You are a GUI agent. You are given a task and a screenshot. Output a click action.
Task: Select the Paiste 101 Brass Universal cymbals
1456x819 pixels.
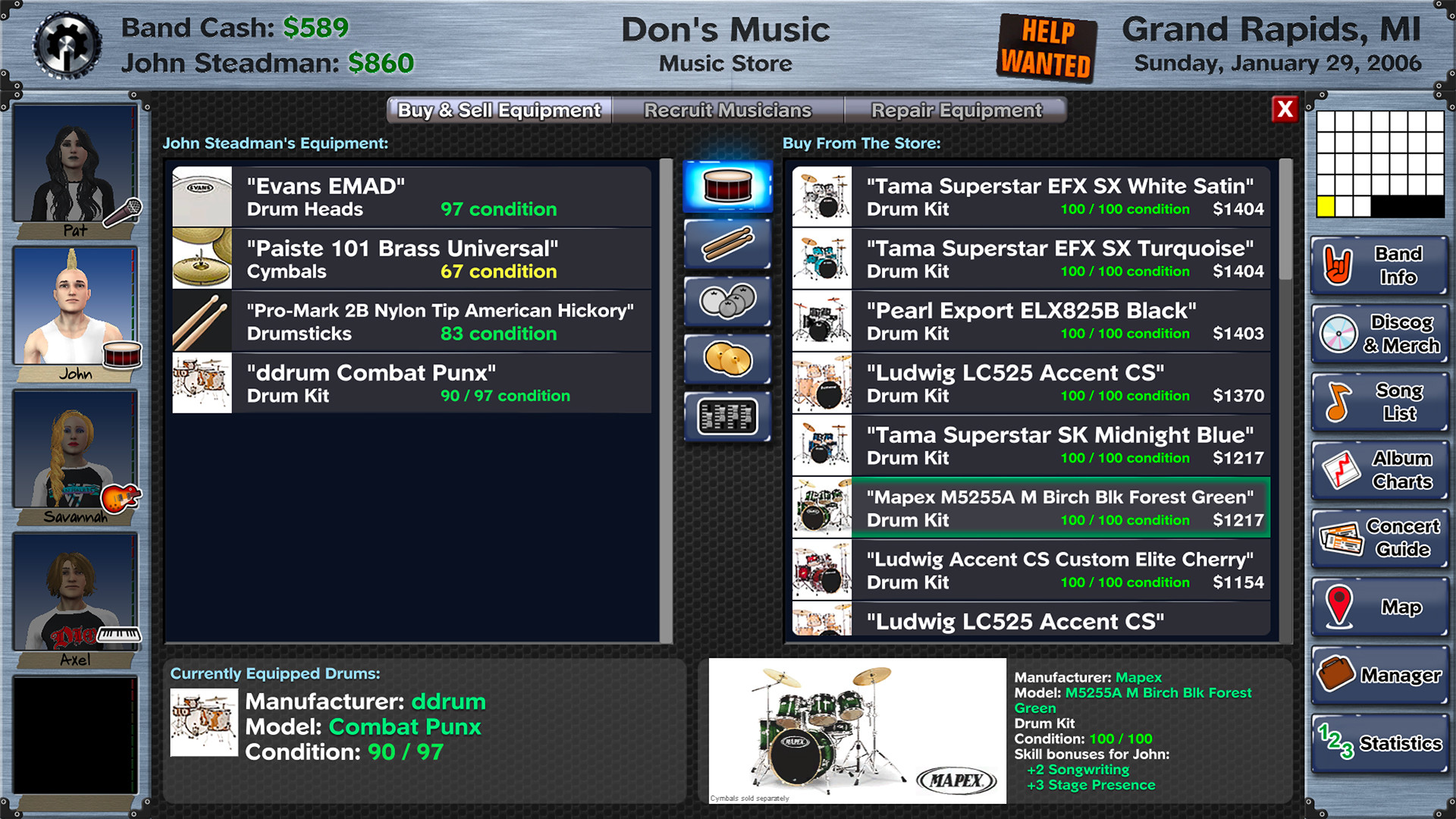click(411, 259)
